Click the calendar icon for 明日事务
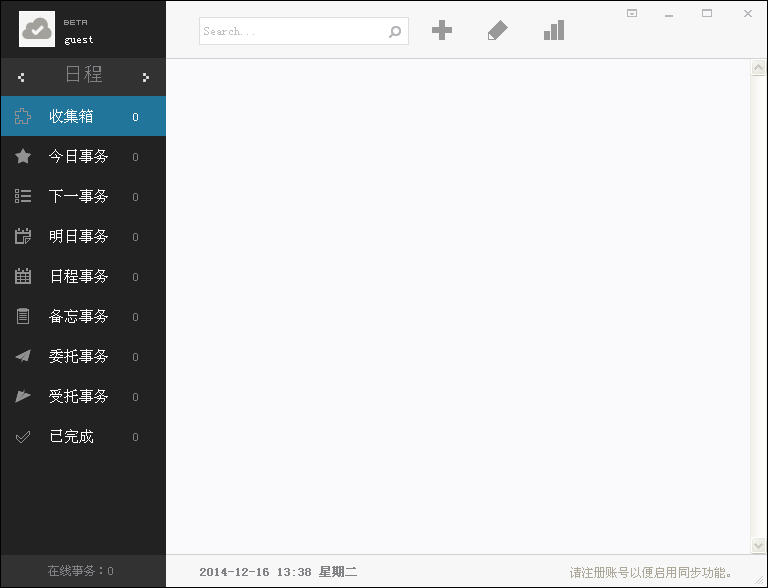The height and width of the screenshot is (588, 768). click(x=23, y=236)
